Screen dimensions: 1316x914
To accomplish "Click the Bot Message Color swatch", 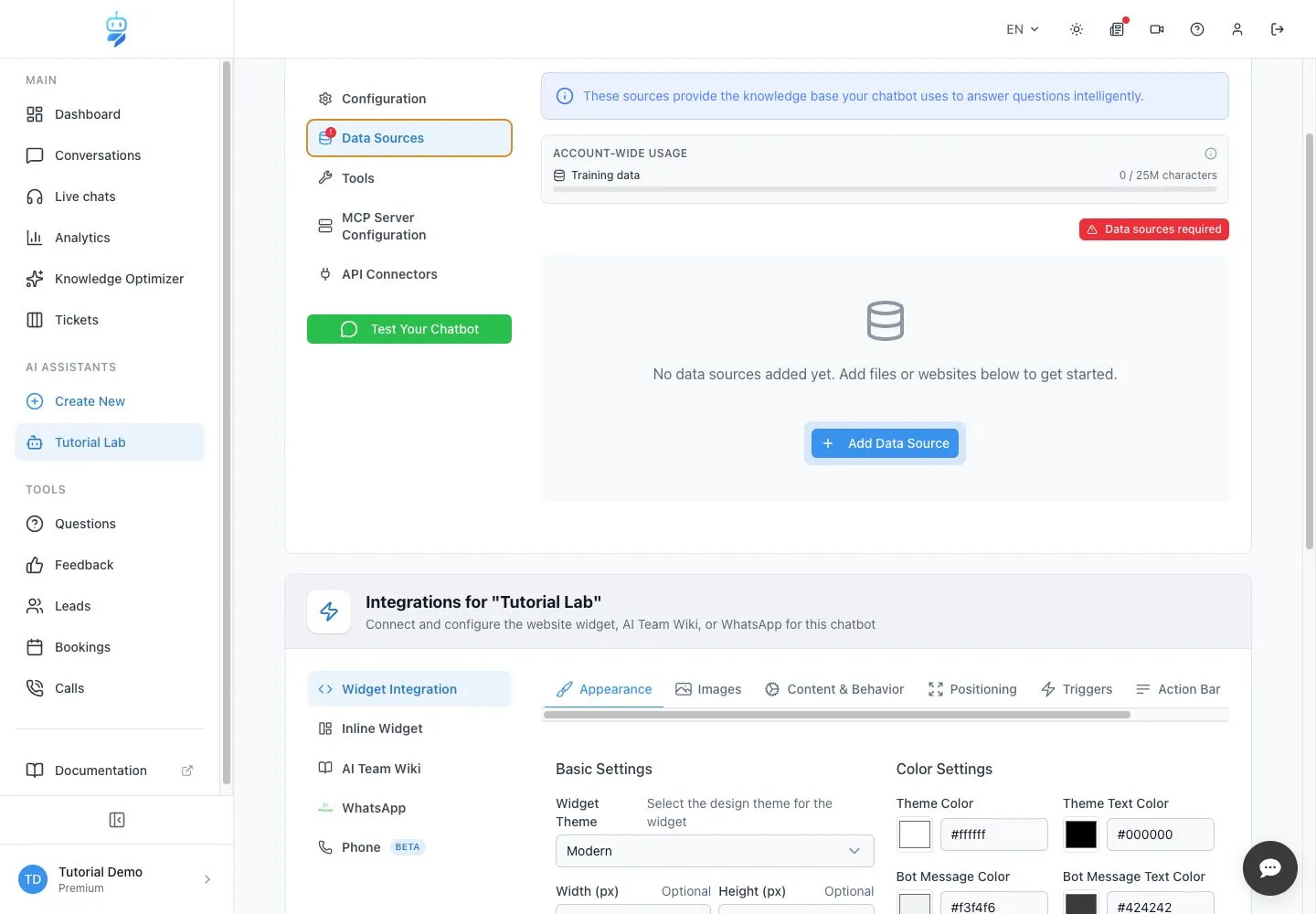I will 915,904.
